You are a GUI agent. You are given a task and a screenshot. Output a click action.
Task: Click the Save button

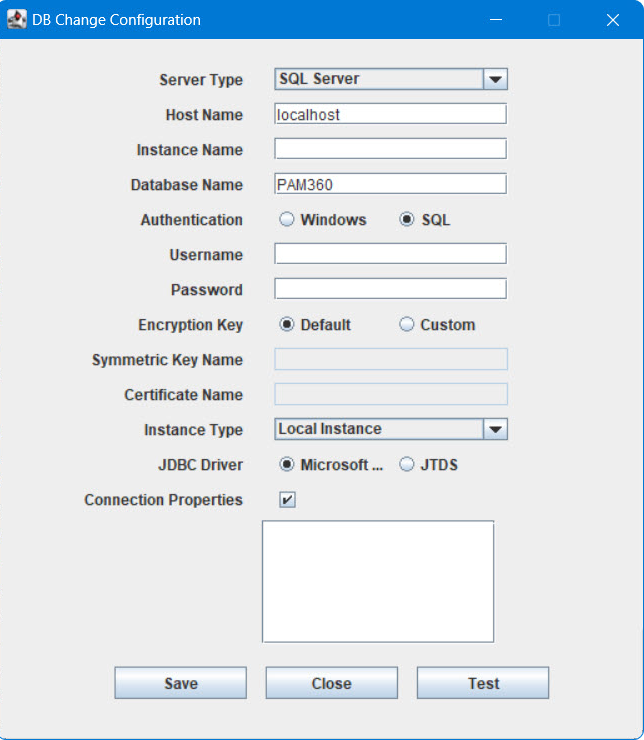click(x=181, y=683)
